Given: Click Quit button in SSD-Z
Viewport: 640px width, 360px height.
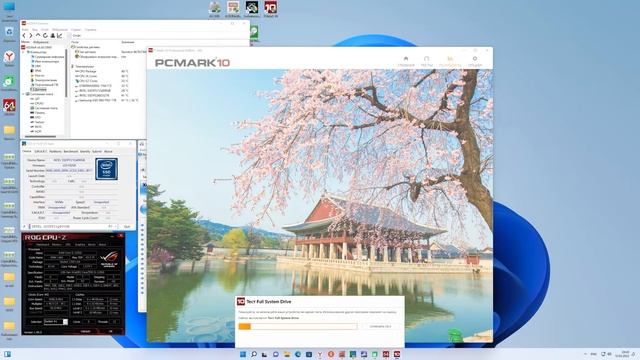Looking at the screenshot, I should click(x=127, y=226).
